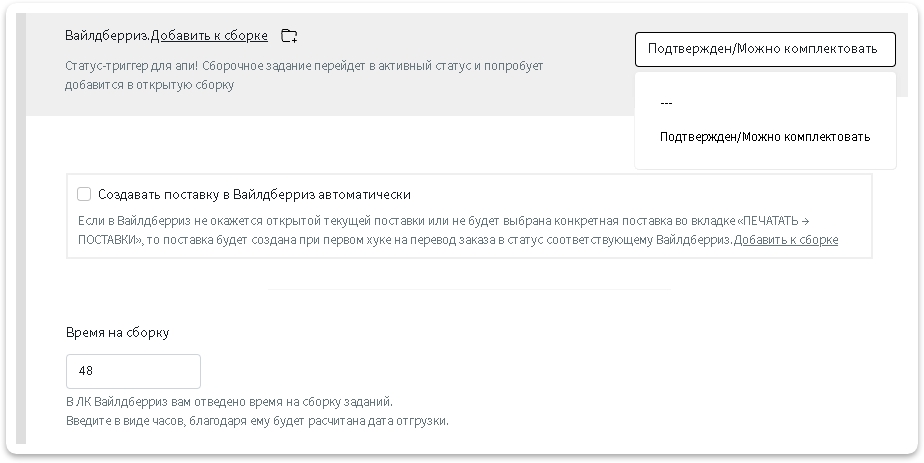Viewport: 924px width, 463px height.
Task: Focus the "Время на сборку" hours input field
Action: point(133,371)
